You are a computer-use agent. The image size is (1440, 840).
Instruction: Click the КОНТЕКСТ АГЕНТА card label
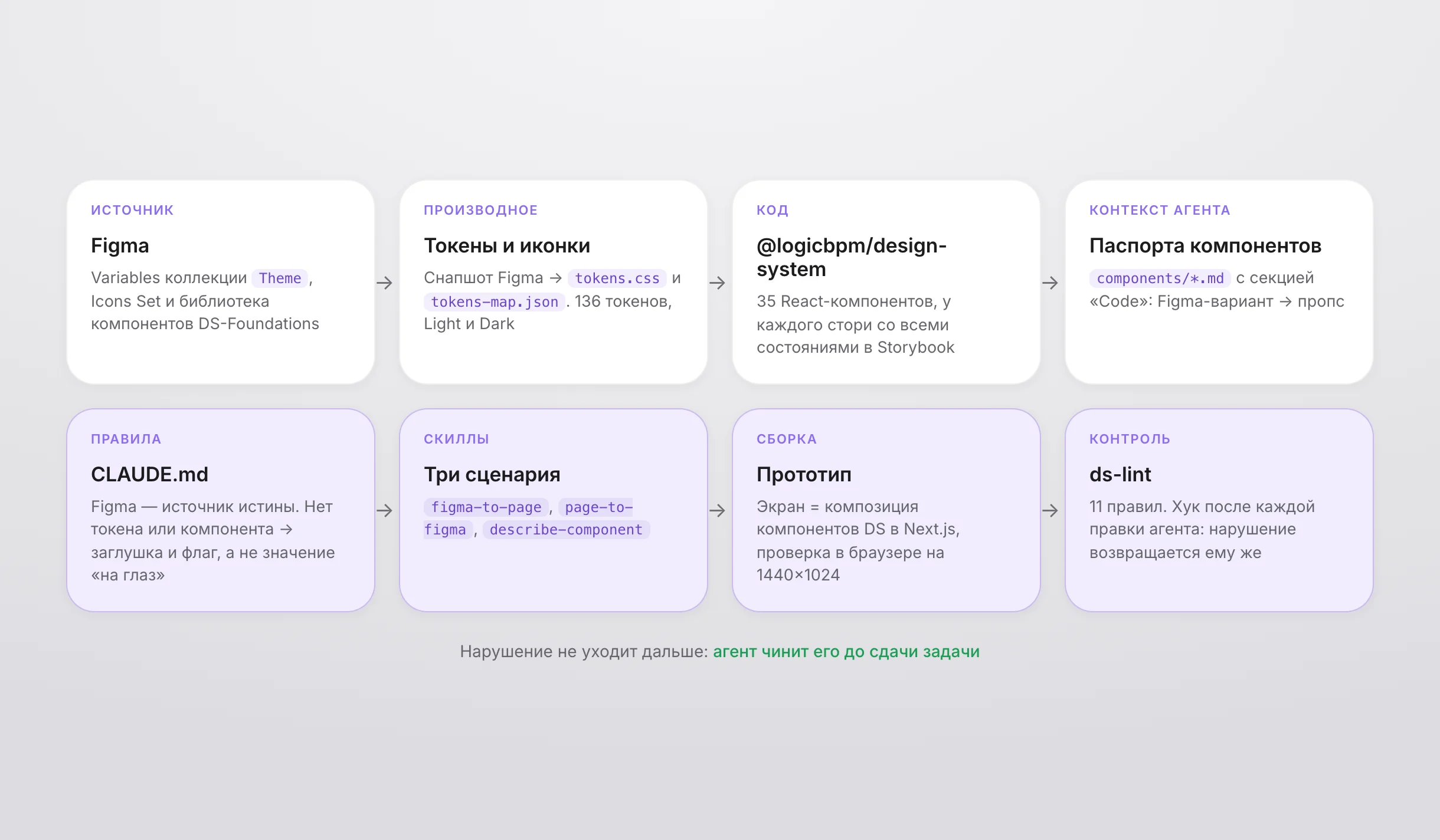pos(1160,210)
